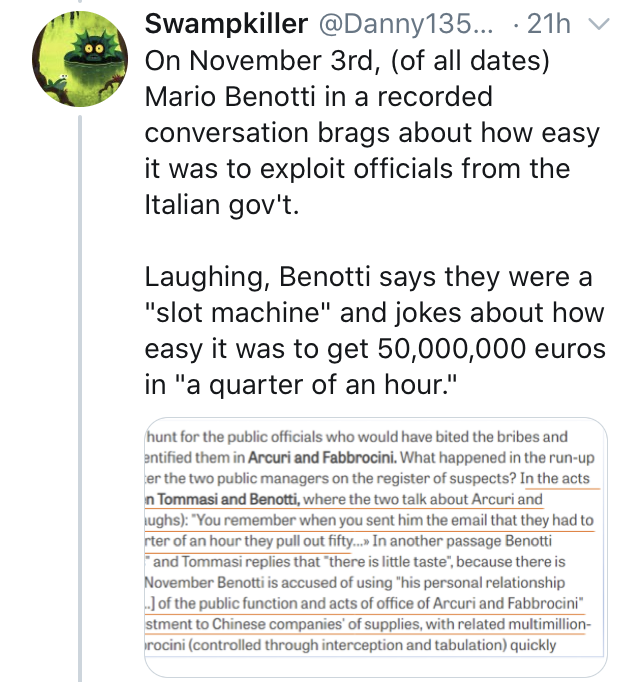Tap the vertical thread connector line

point(80,398)
